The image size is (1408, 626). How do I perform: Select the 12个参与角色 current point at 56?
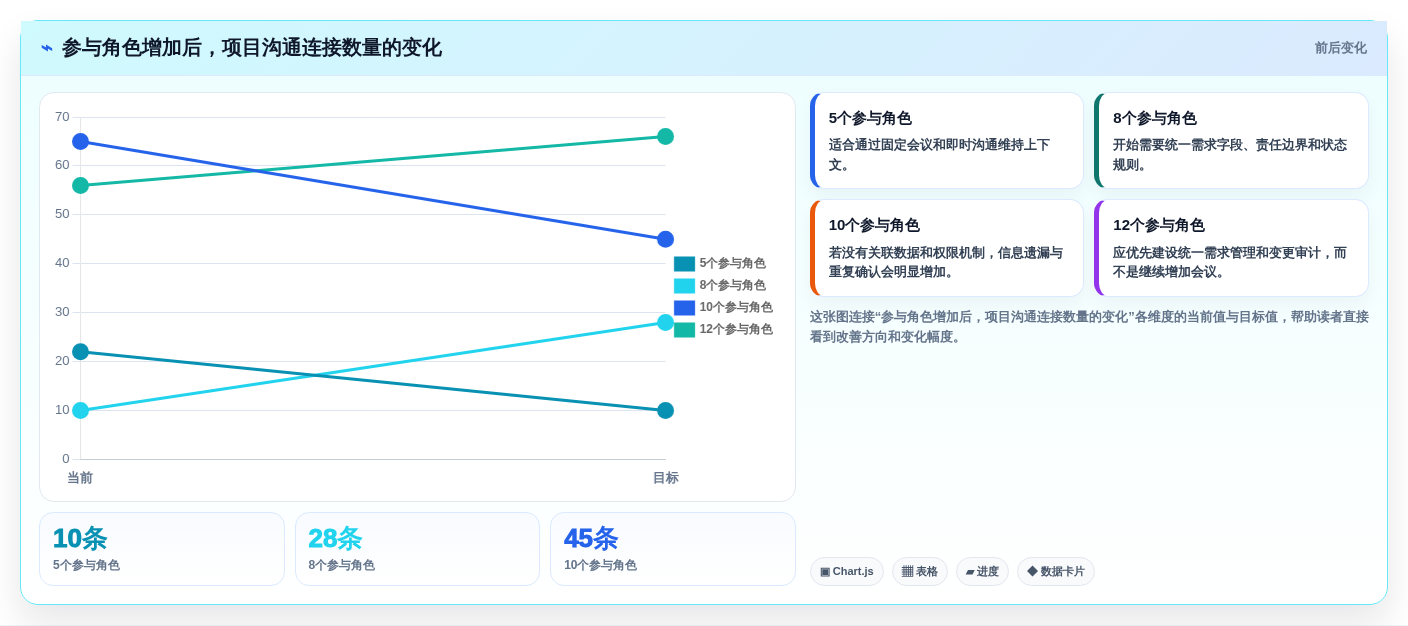click(x=80, y=186)
